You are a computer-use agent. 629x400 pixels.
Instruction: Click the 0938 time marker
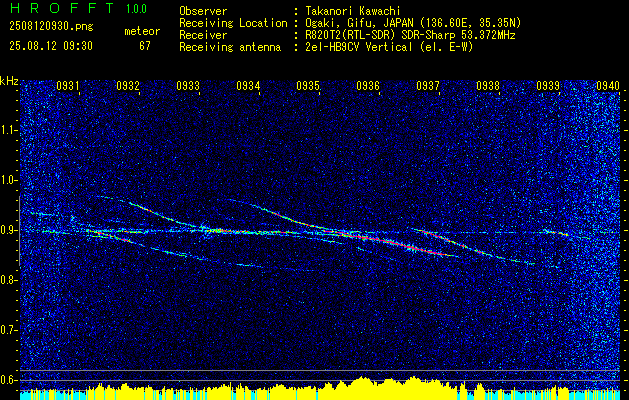[488, 86]
